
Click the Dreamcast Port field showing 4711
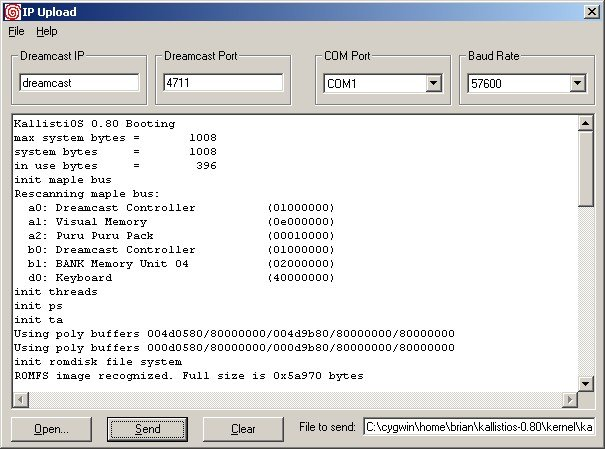(x=223, y=83)
